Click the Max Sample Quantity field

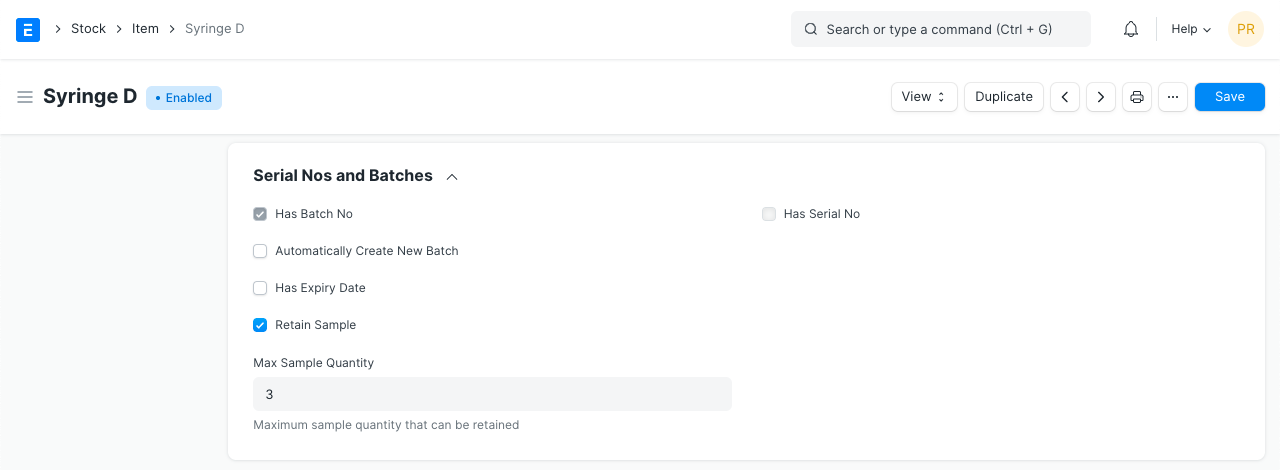click(x=492, y=394)
